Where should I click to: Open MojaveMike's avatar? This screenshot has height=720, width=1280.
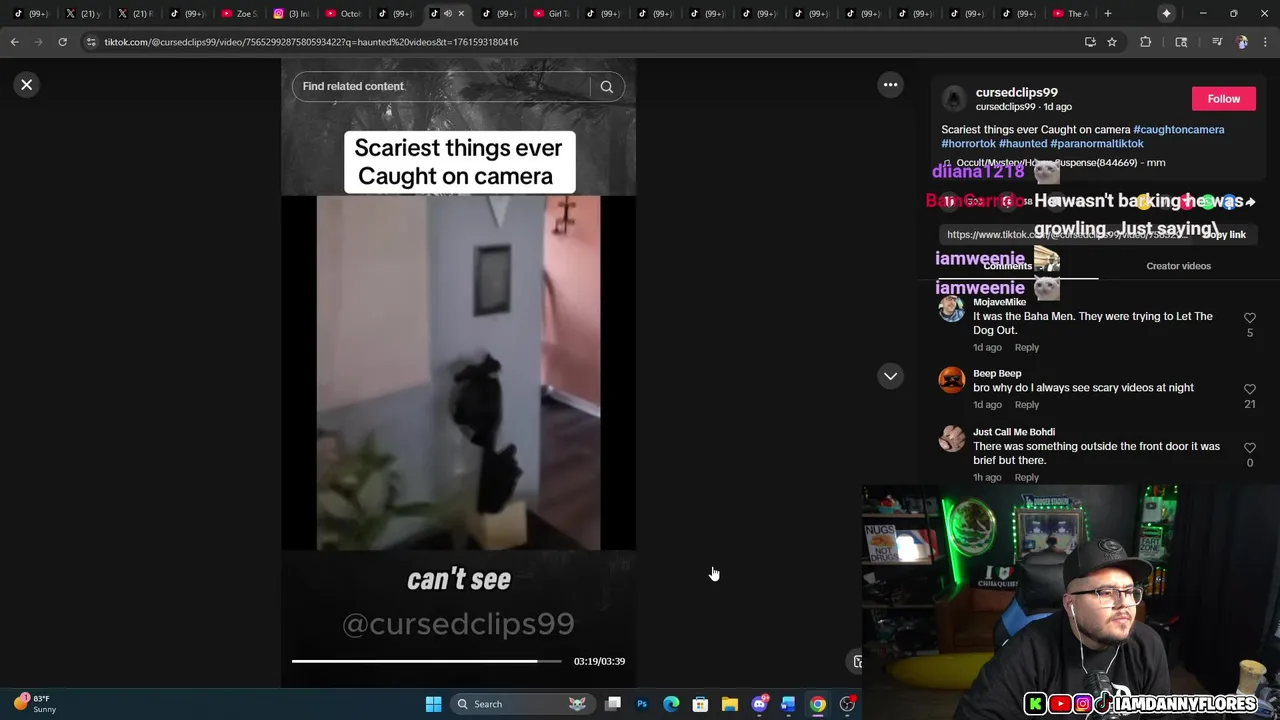951,309
